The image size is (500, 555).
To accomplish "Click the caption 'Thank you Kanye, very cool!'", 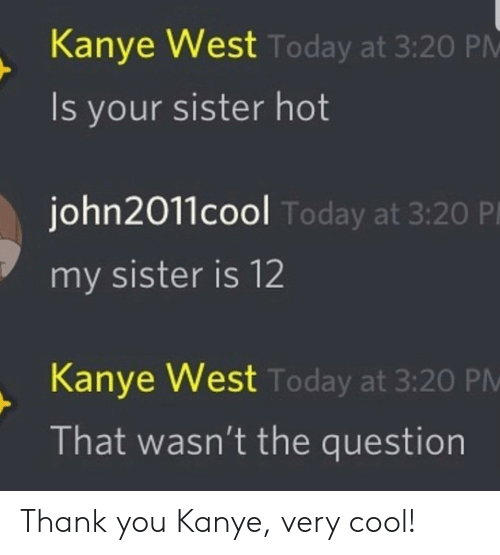I will (x=217, y=523).
